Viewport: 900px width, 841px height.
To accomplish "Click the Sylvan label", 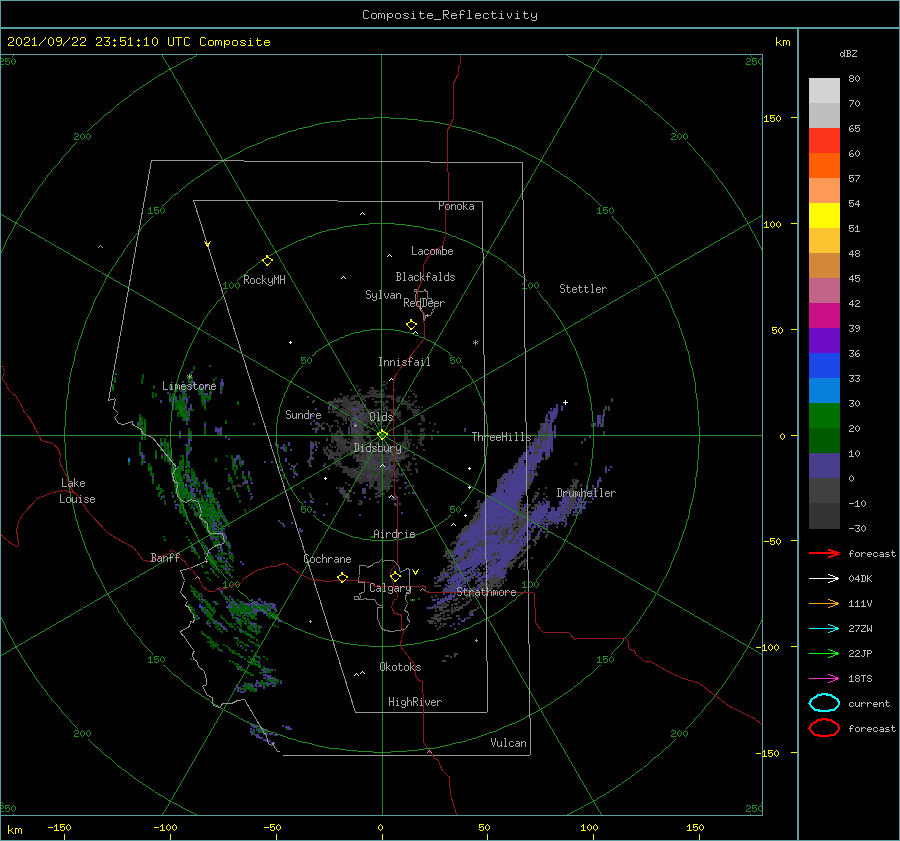I will click(383, 295).
